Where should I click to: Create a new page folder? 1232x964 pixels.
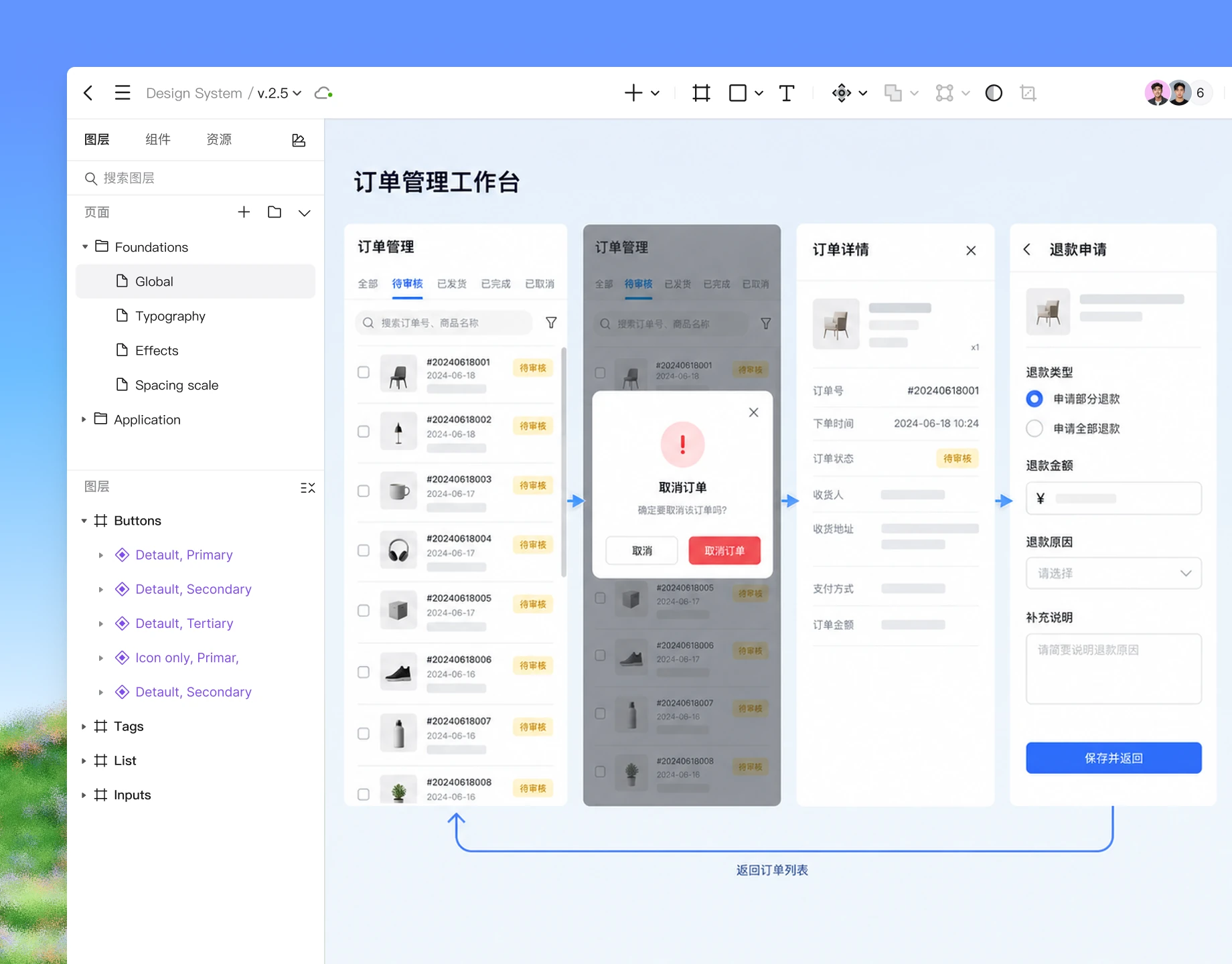[x=275, y=212]
